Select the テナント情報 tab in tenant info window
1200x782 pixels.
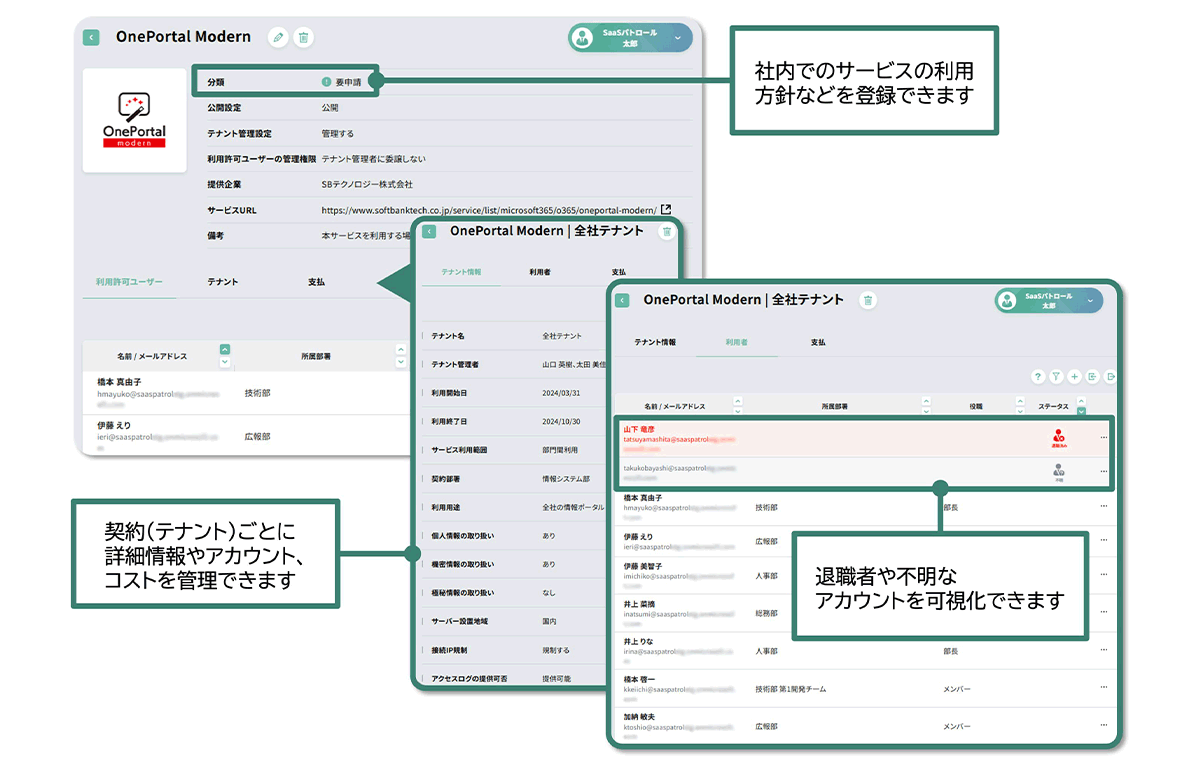(461, 272)
